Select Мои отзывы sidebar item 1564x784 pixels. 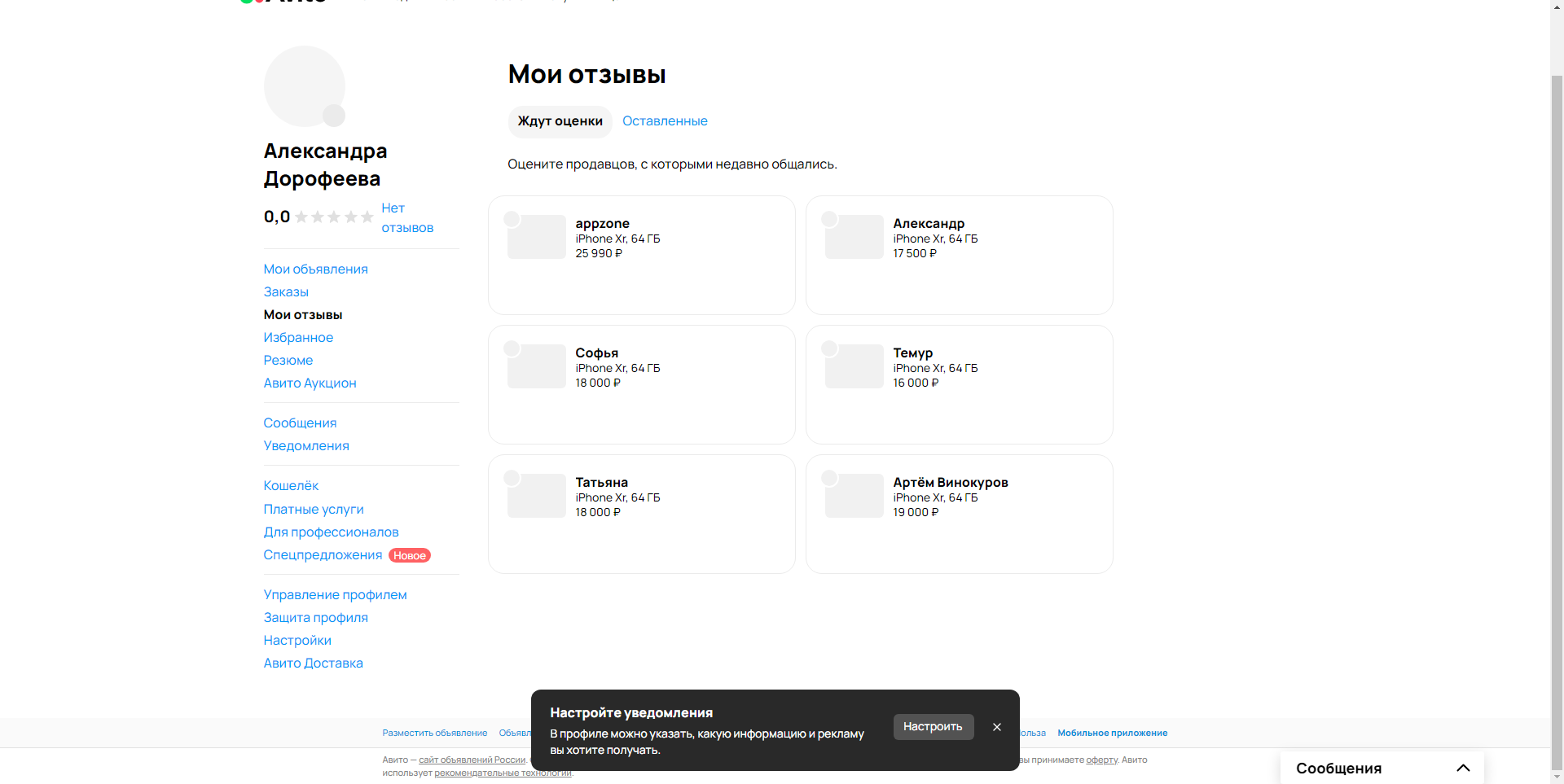pos(303,315)
